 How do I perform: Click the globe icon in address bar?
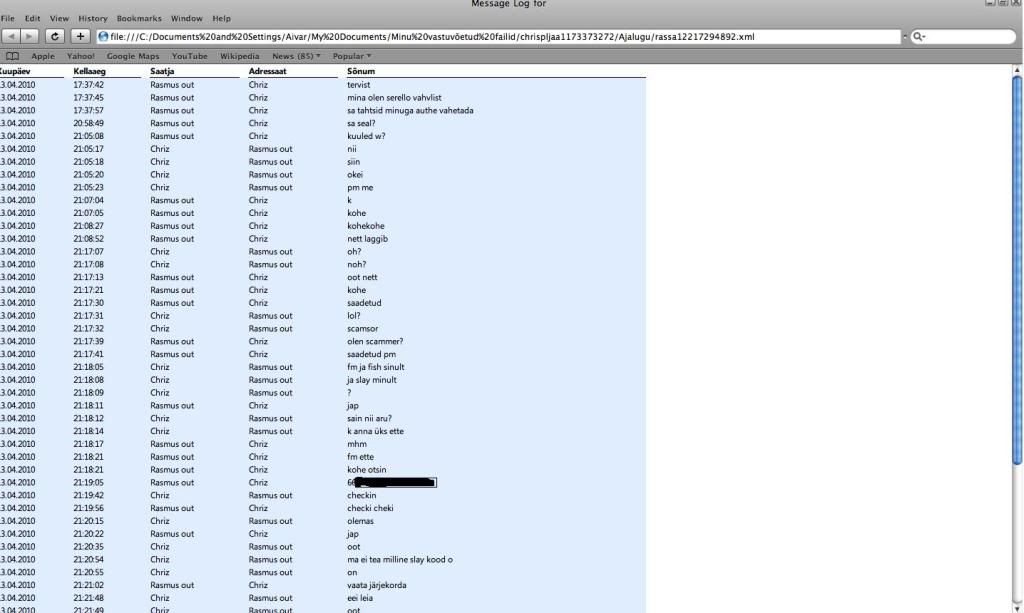click(103, 37)
